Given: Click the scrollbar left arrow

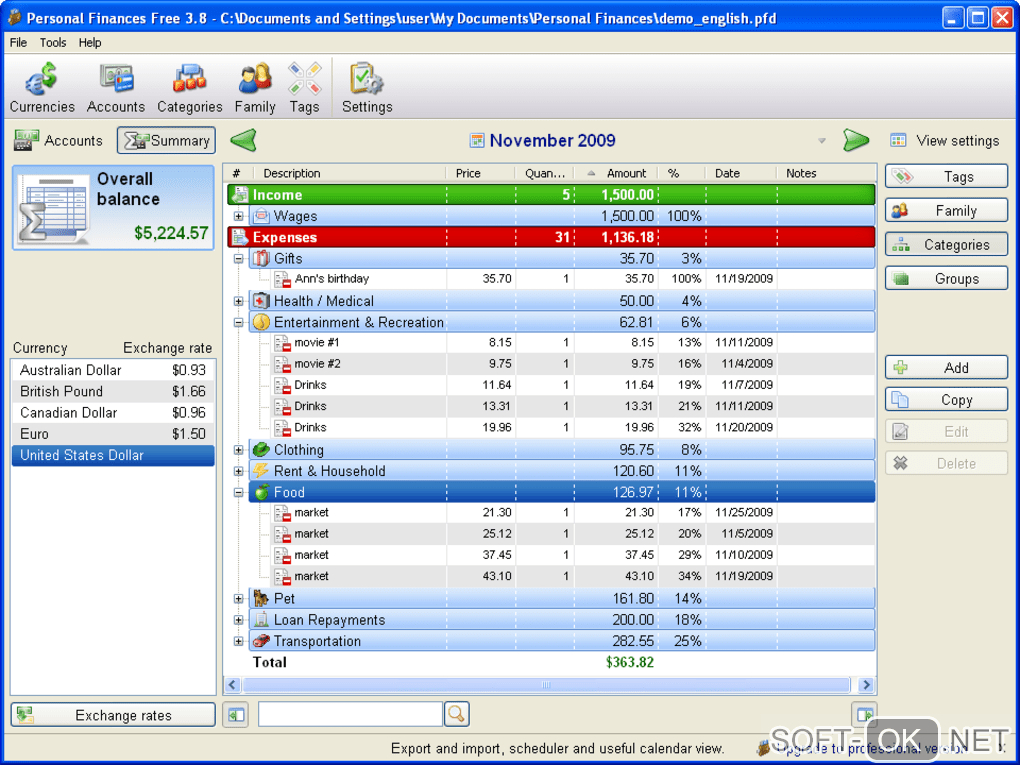Looking at the screenshot, I should tap(233, 684).
